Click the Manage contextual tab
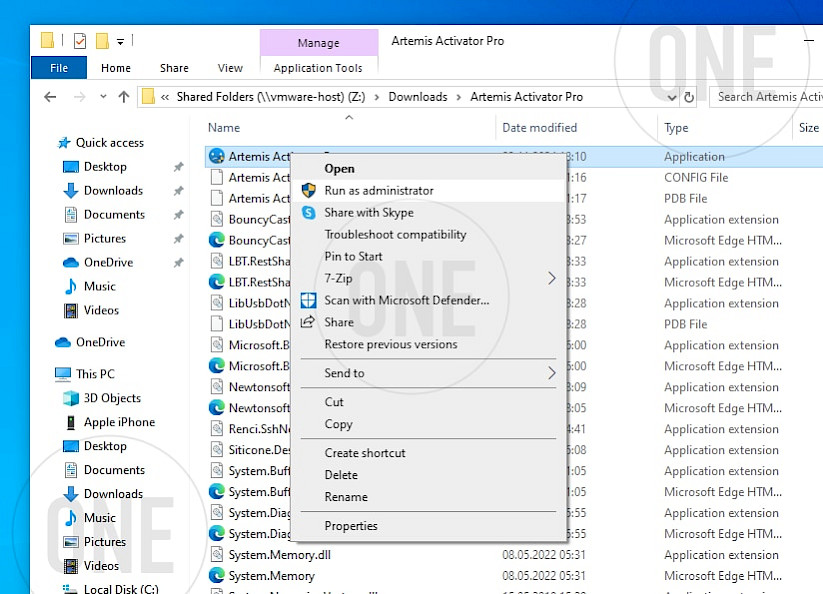 (x=319, y=43)
